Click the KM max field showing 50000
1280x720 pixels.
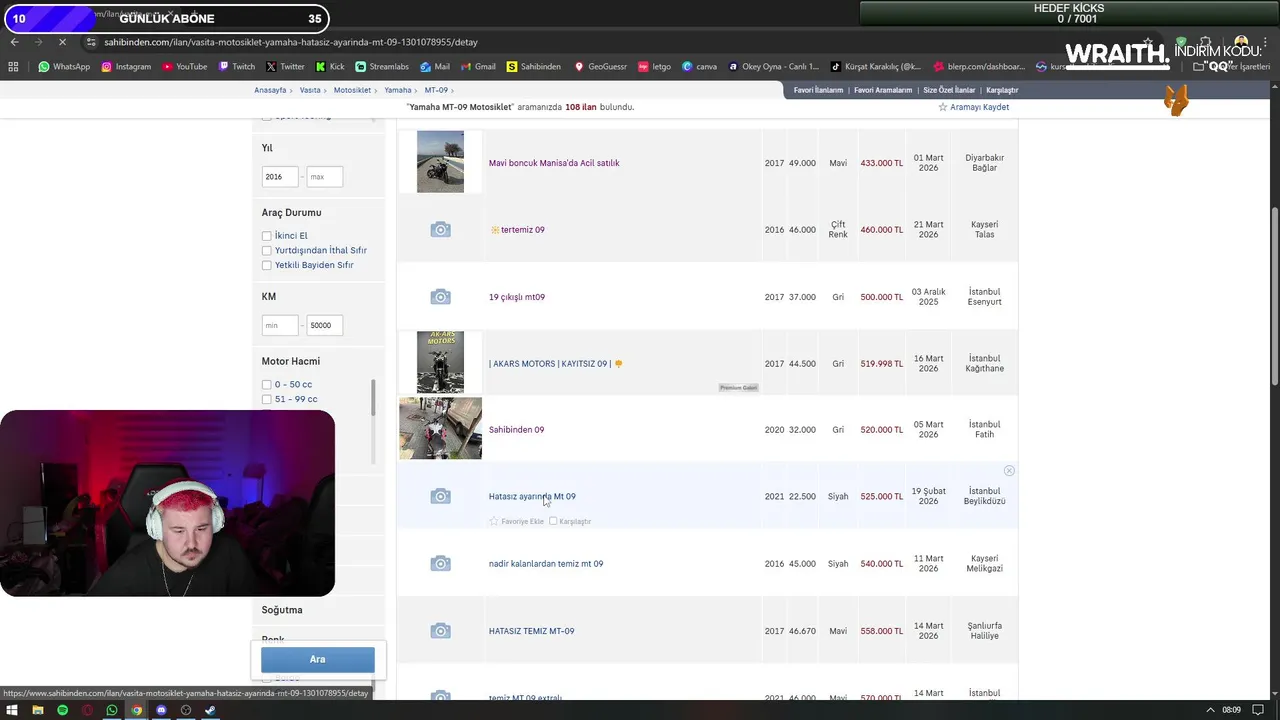(x=324, y=325)
